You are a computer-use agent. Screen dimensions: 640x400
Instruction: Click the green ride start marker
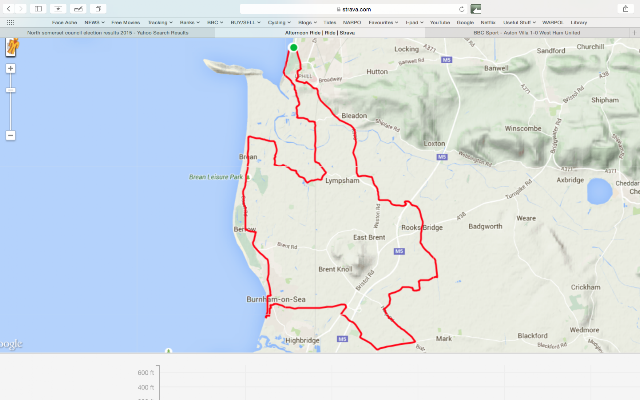click(x=293, y=48)
